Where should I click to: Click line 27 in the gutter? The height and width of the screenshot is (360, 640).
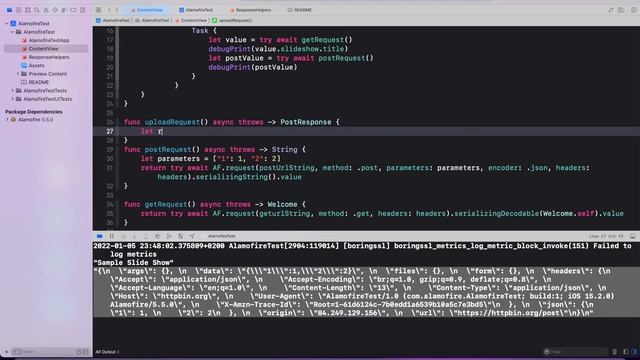coord(109,131)
